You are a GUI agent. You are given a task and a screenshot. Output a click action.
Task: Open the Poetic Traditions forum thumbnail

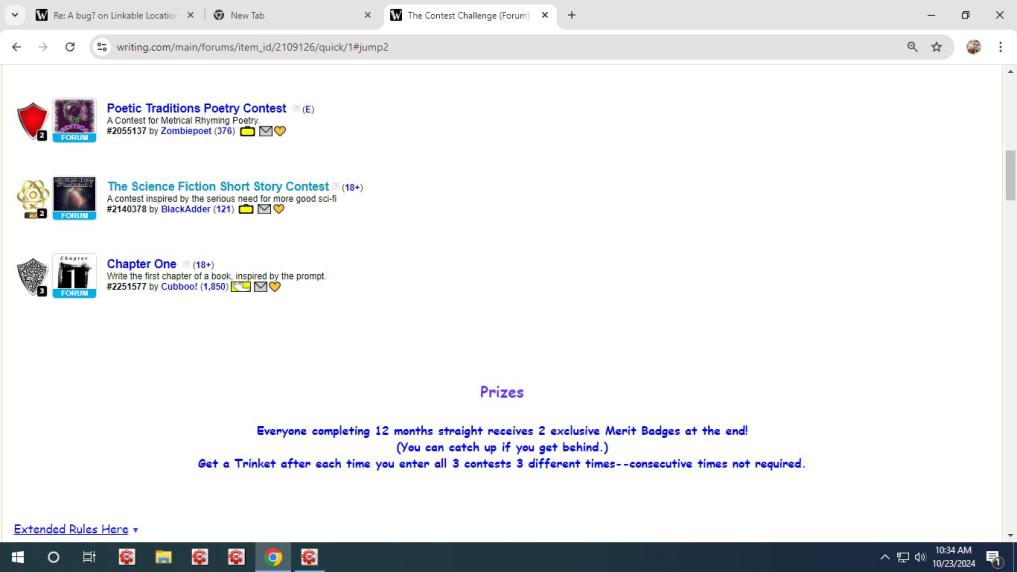(74, 118)
